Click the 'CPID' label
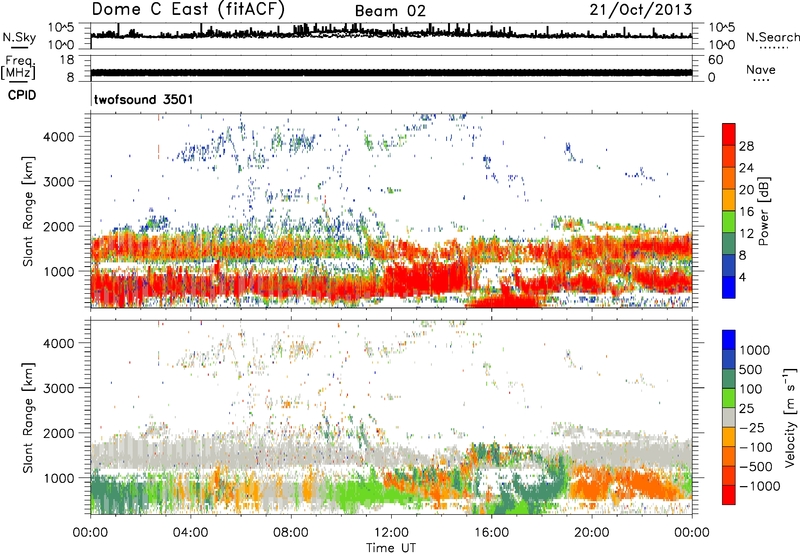This screenshot has width=800, height=554. (x=22, y=95)
